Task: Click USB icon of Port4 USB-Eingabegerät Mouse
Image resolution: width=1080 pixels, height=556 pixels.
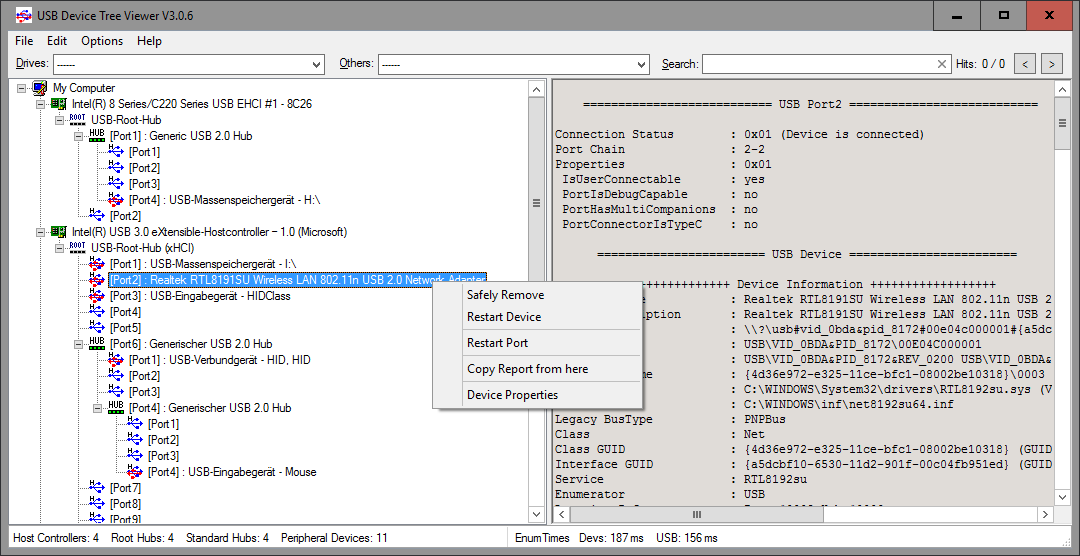Action: pyautogui.click(x=136, y=472)
